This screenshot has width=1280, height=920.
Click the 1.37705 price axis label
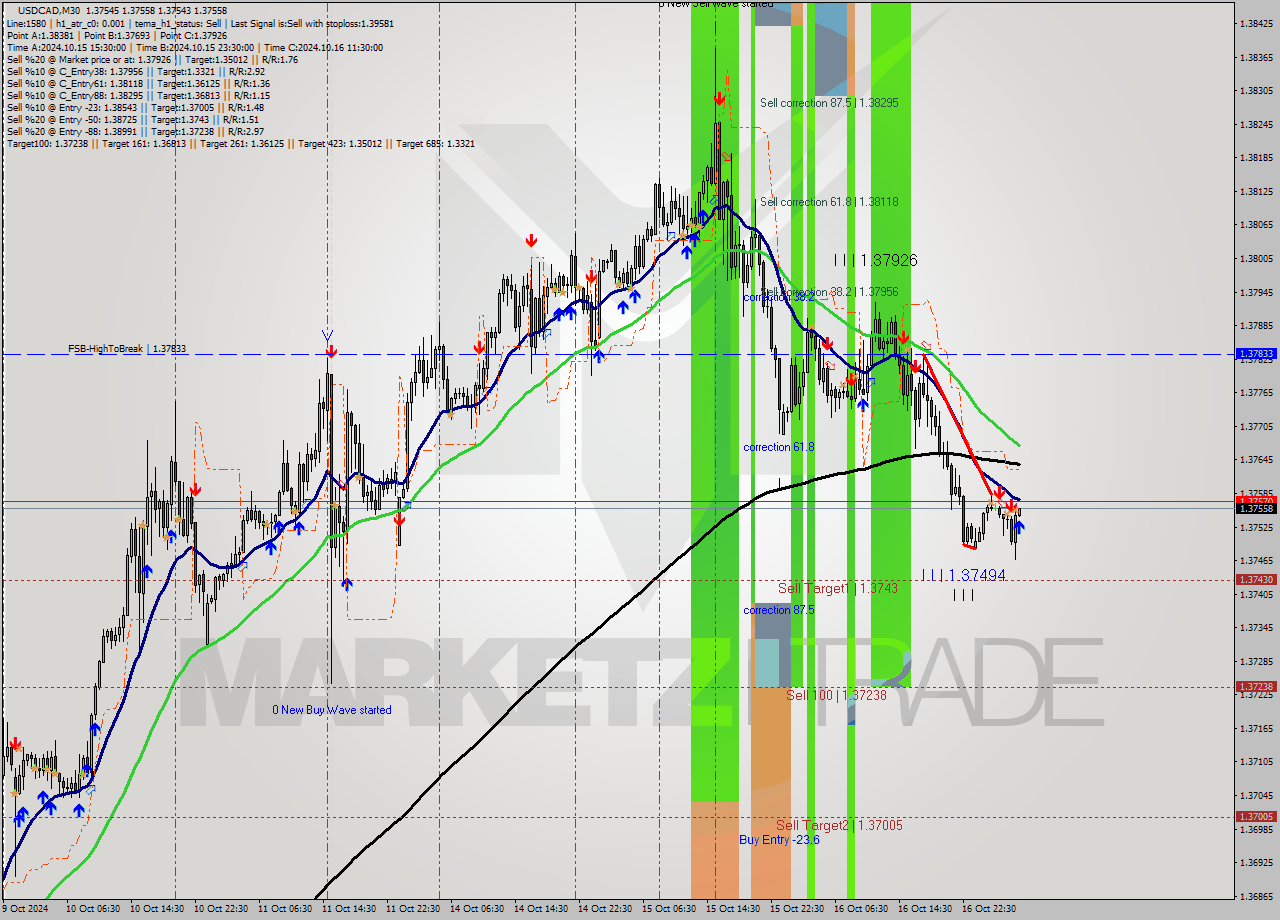point(1256,427)
